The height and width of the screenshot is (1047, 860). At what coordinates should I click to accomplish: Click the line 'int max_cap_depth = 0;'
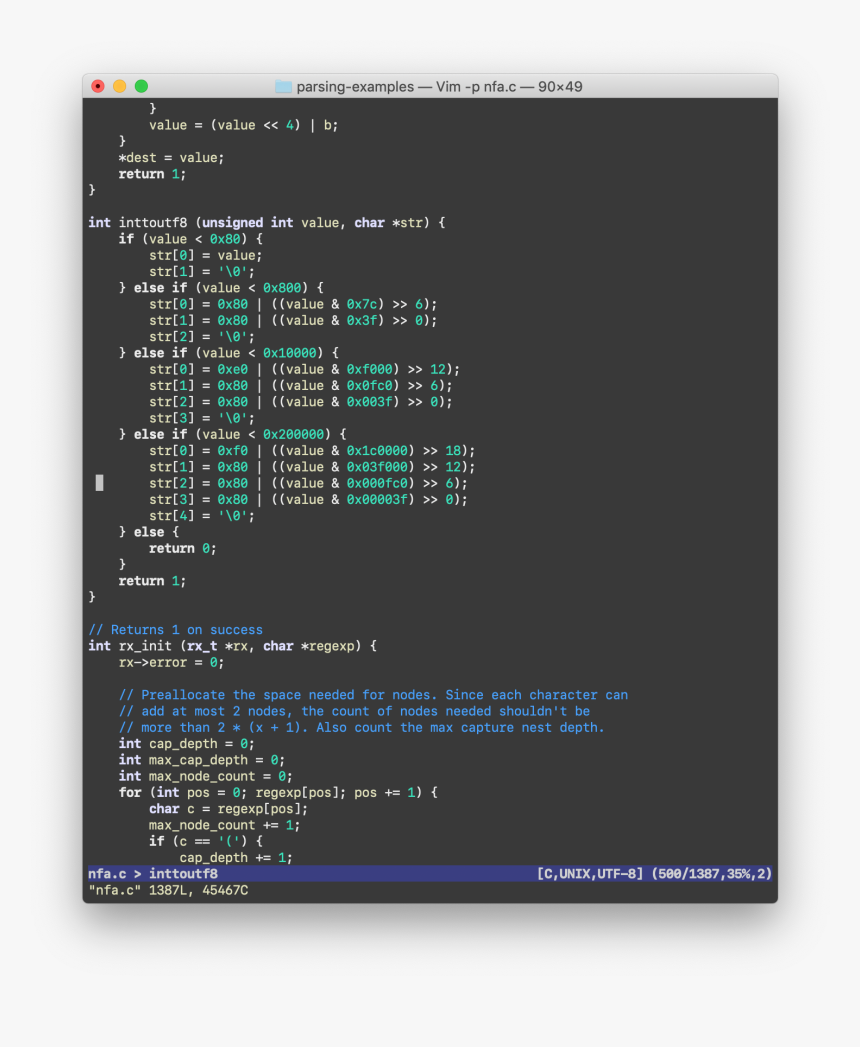202,760
